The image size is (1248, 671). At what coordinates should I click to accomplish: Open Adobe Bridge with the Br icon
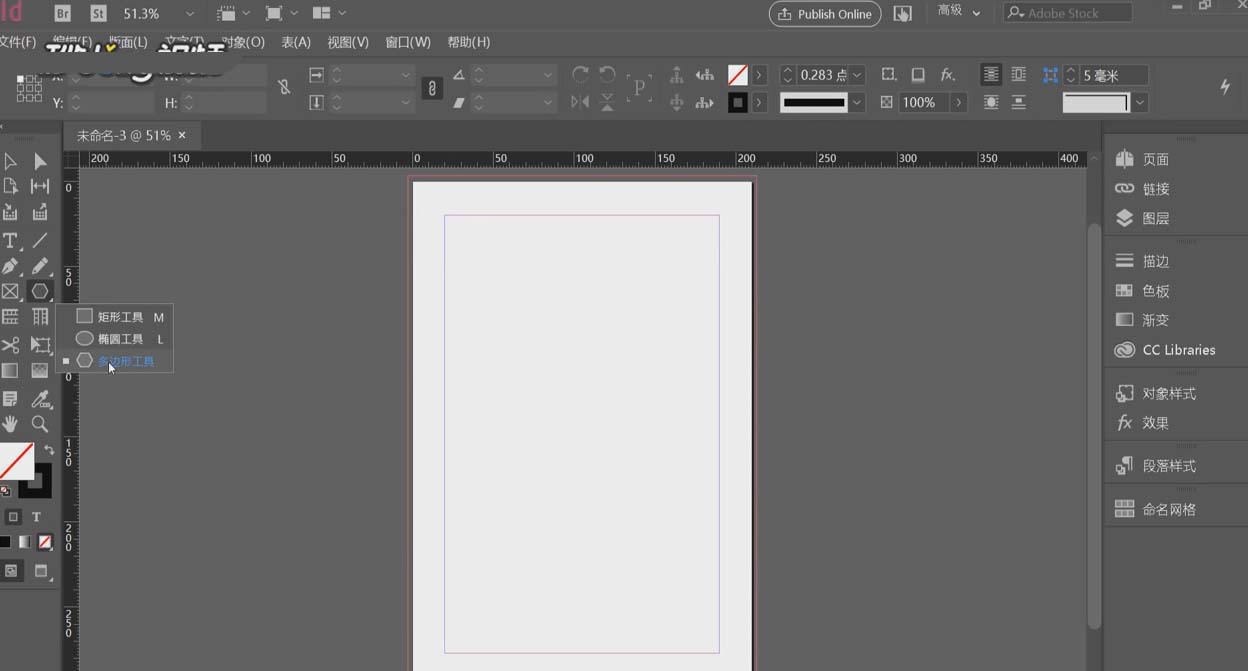62,14
